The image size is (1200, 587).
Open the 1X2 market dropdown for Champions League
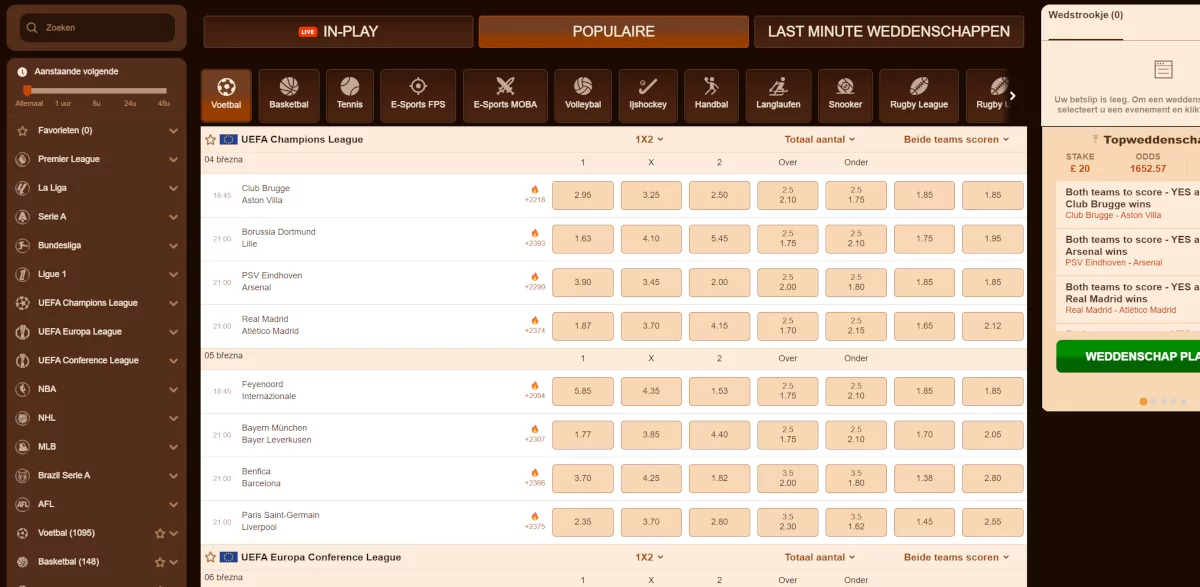[x=649, y=139]
